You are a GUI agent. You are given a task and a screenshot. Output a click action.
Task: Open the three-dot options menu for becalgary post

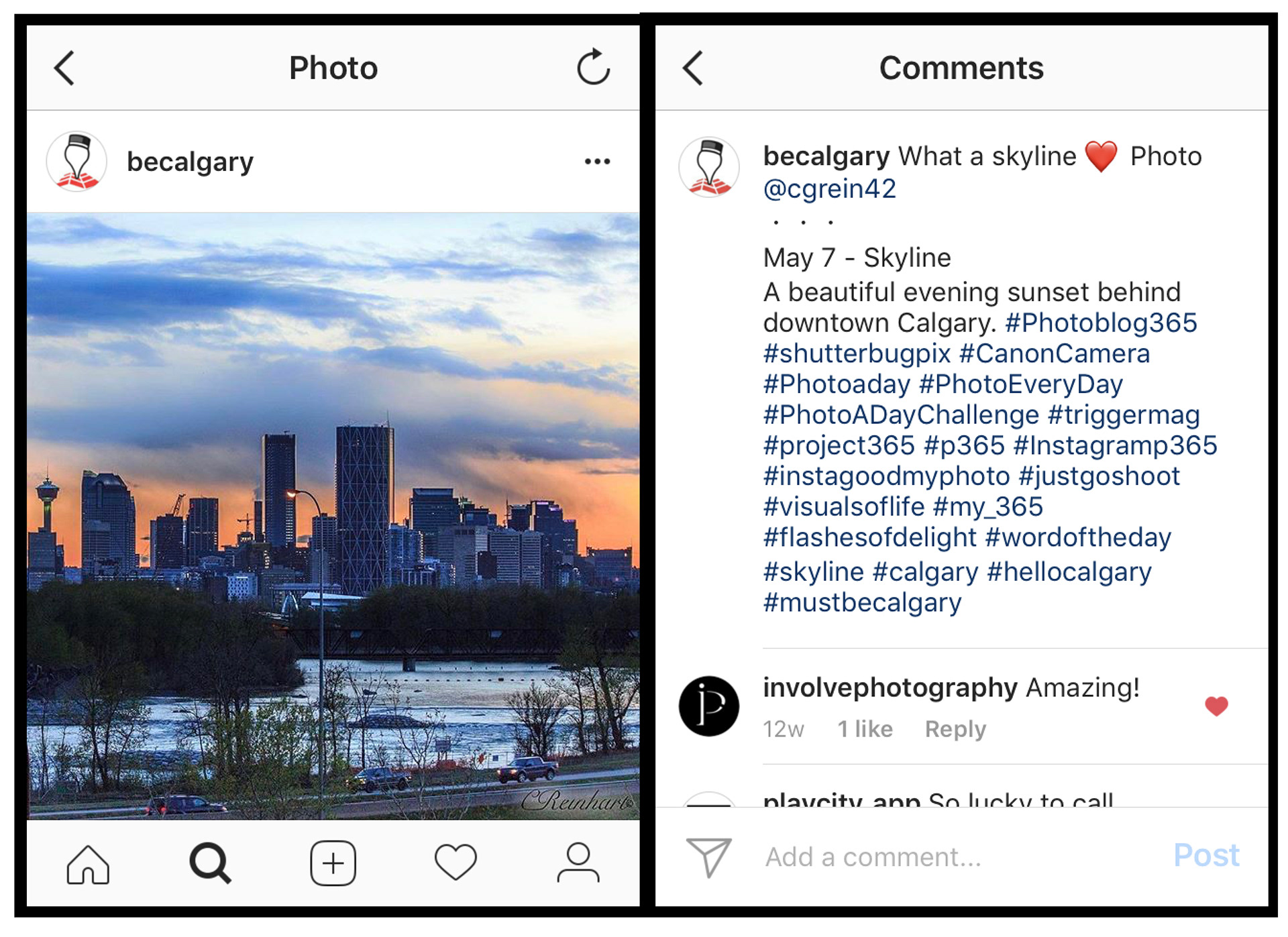(x=597, y=162)
